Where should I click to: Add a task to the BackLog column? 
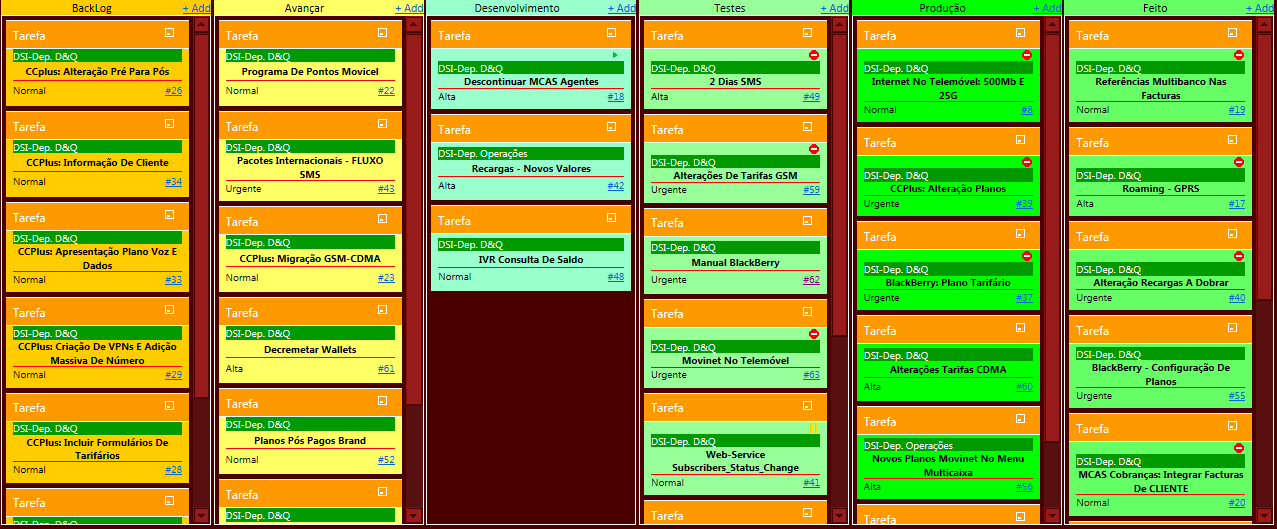click(x=196, y=8)
